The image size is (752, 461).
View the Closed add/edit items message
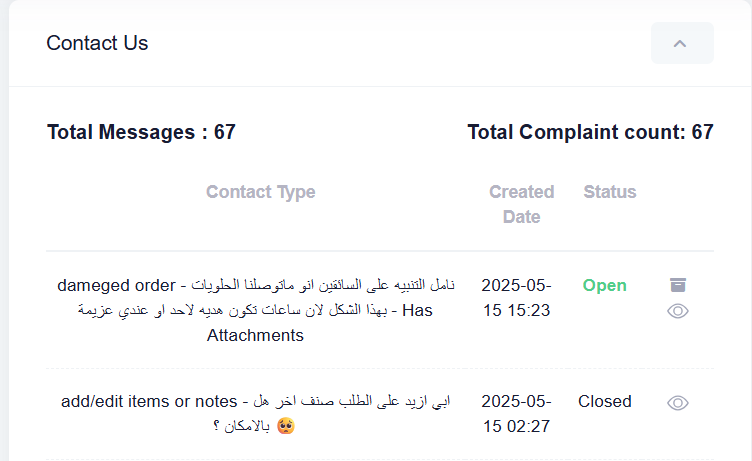[x=678, y=402]
